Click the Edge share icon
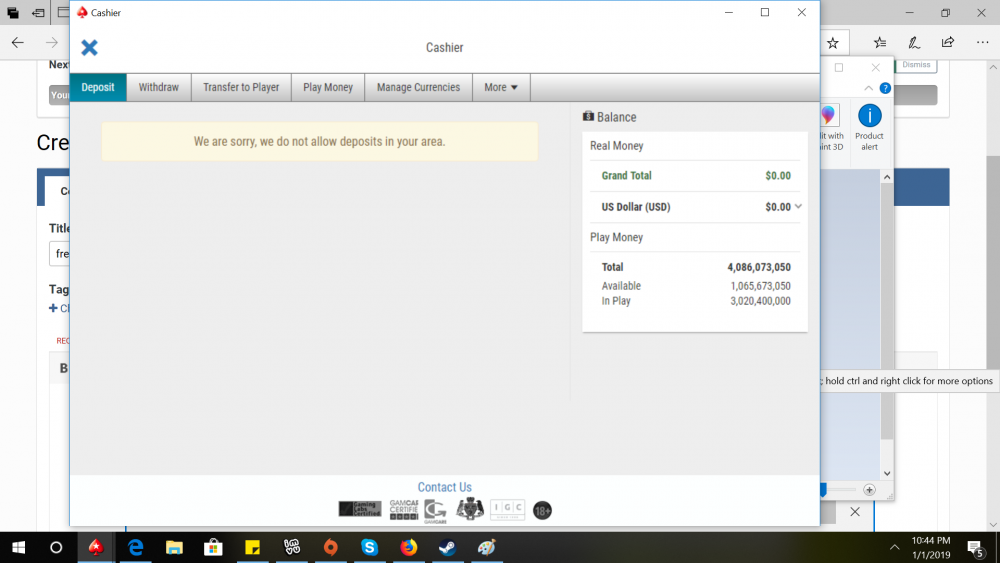1000x563 pixels. click(x=947, y=43)
